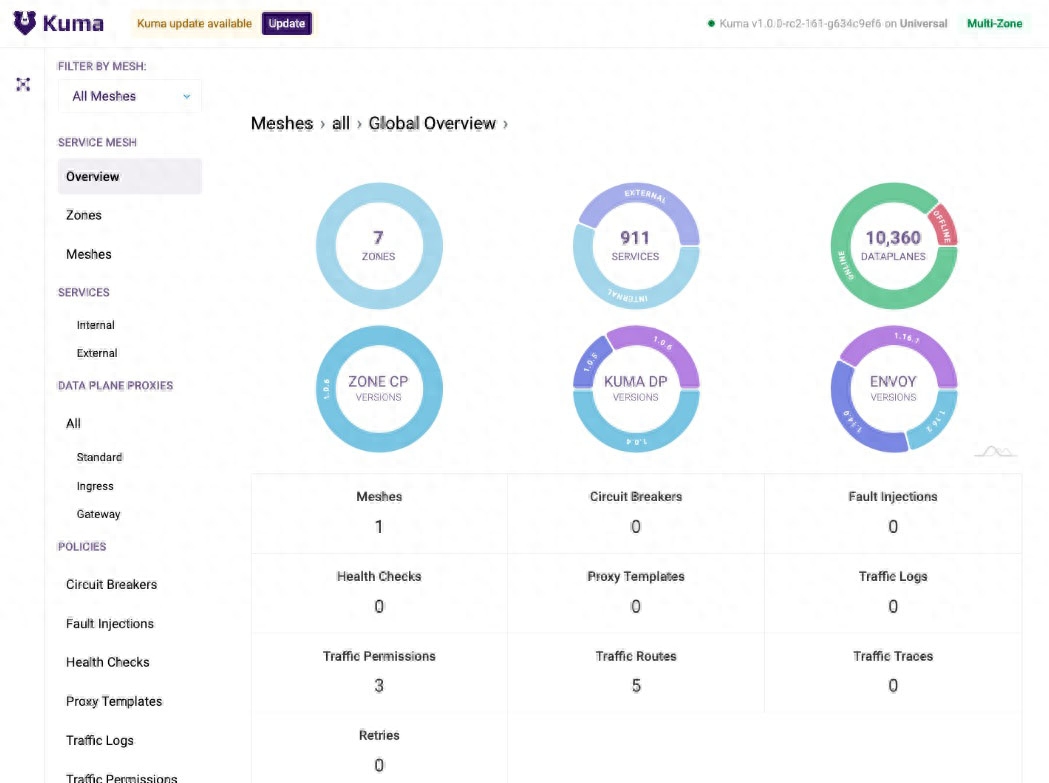
Task: Open External services page
Action: [x=97, y=353]
